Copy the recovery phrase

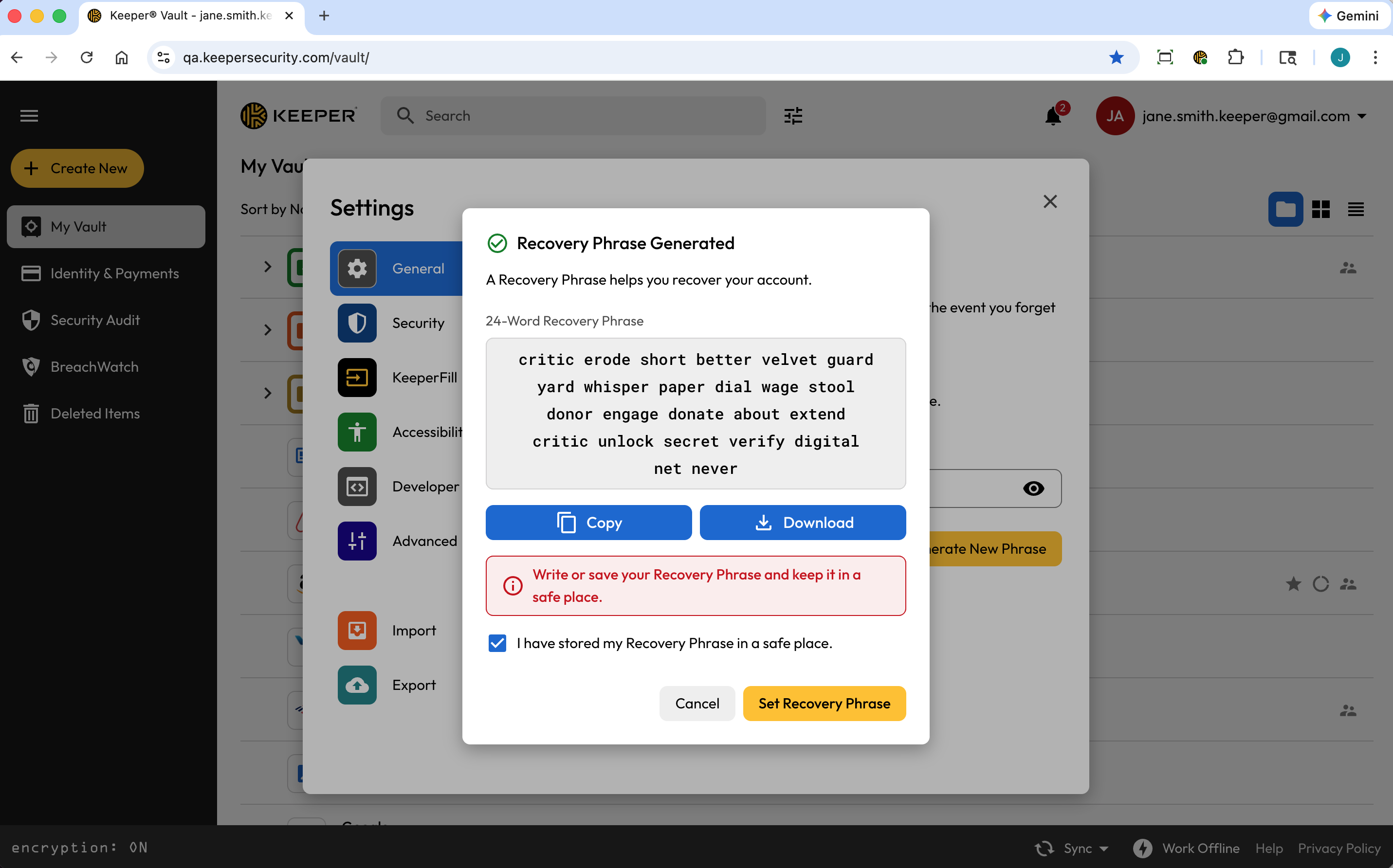(x=588, y=523)
